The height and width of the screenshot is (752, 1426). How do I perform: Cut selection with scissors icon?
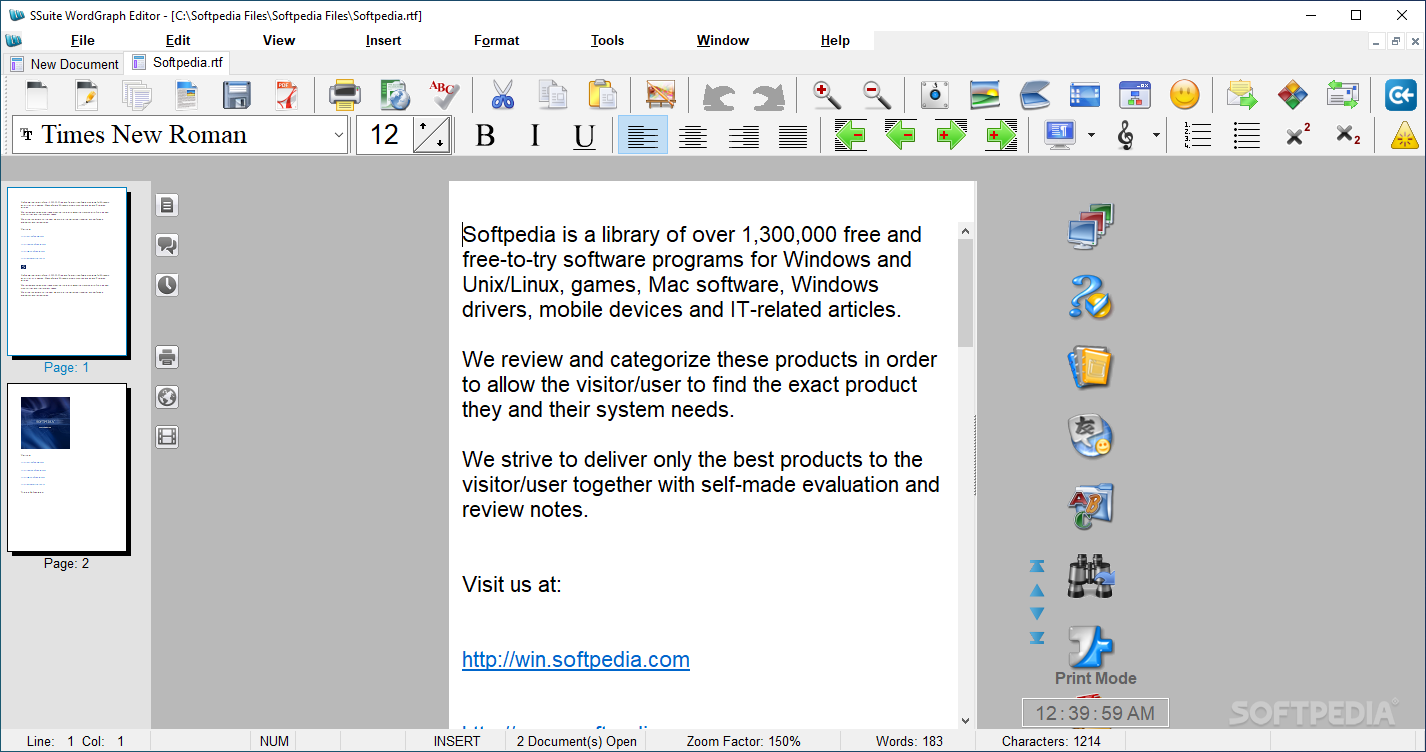tap(502, 95)
